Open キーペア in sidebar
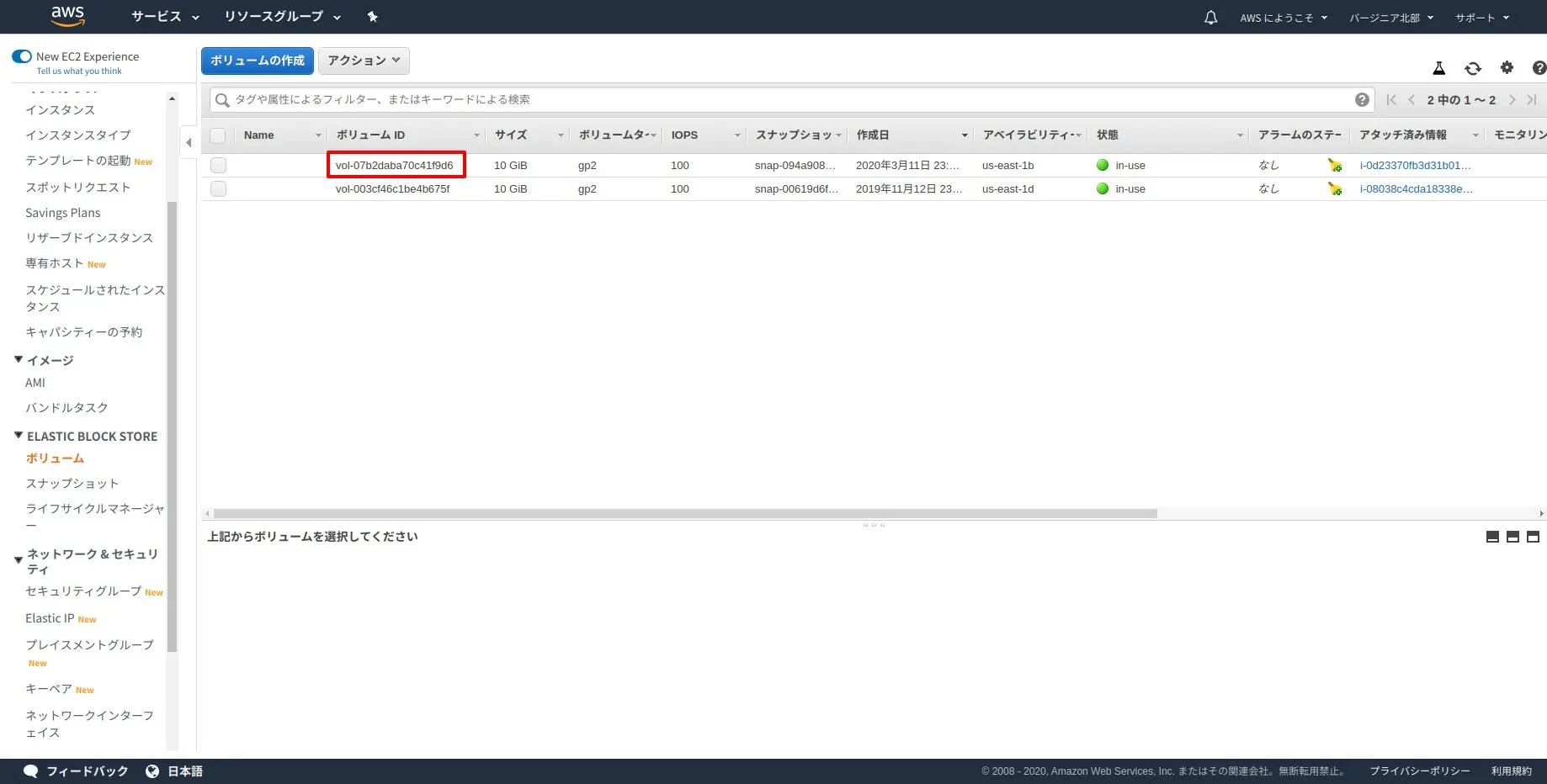 tap(49, 688)
